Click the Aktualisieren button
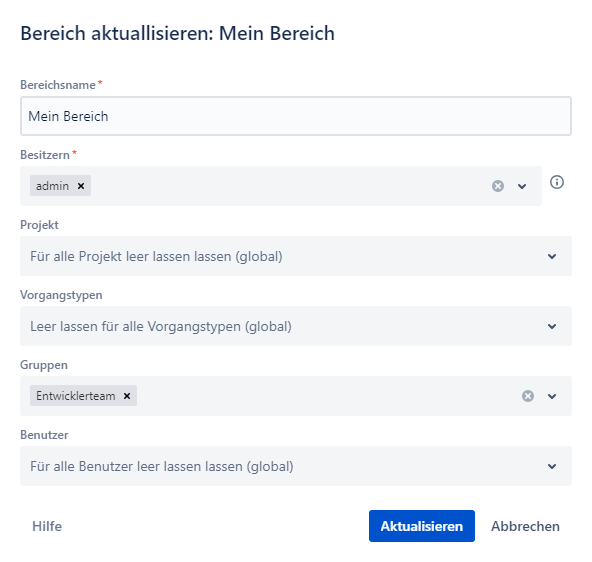The width and height of the screenshot is (592, 562). pyautogui.click(x=422, y=526)
